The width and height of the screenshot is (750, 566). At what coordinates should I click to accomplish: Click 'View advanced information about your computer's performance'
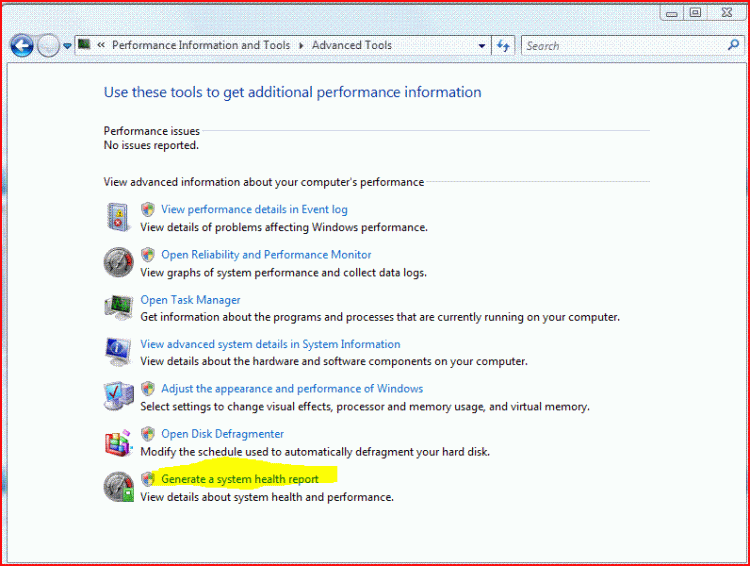pyautogui.click(x=264, y=182)
